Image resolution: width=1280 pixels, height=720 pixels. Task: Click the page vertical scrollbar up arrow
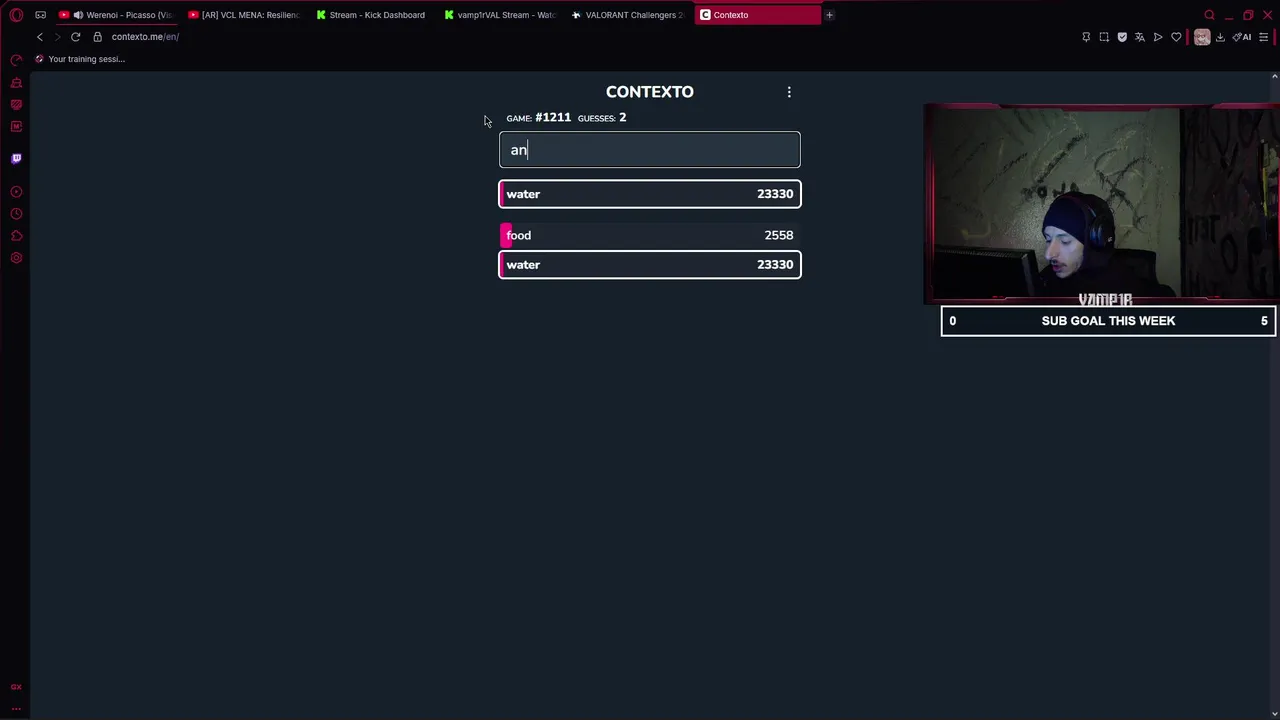(1274, 77)
